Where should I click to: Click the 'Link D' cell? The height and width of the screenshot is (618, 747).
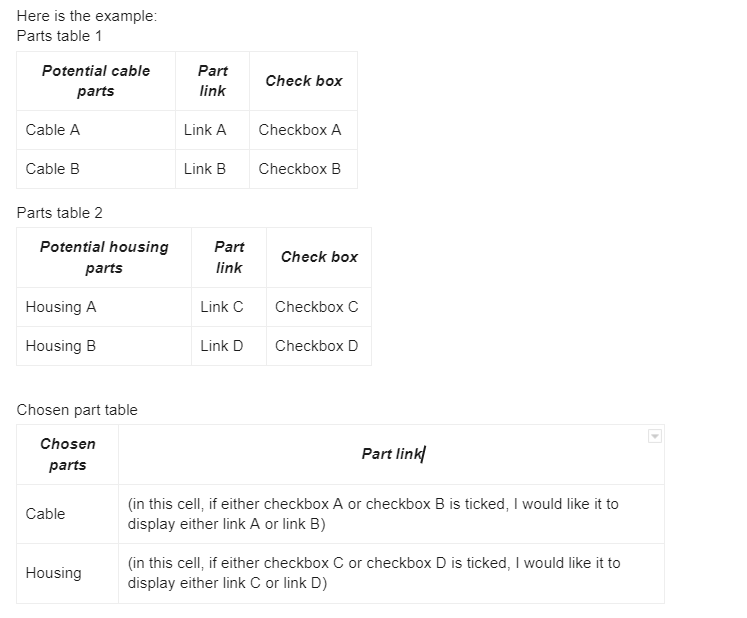tap(229, 346)
